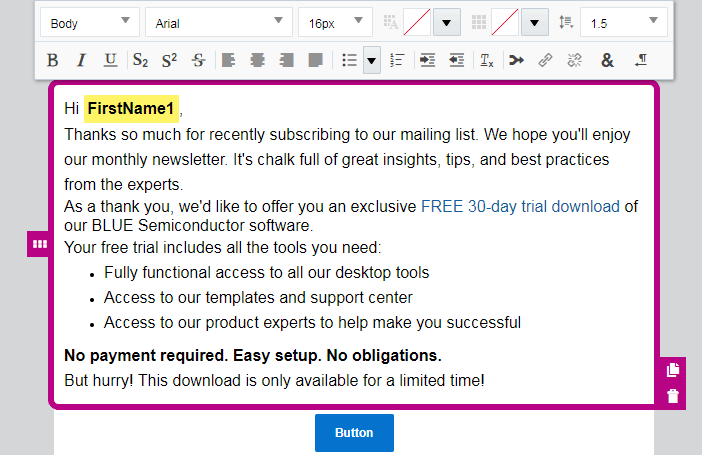Screen dimensions: 702x455
Task: Click the blue Button
Action: coord(354,433)
